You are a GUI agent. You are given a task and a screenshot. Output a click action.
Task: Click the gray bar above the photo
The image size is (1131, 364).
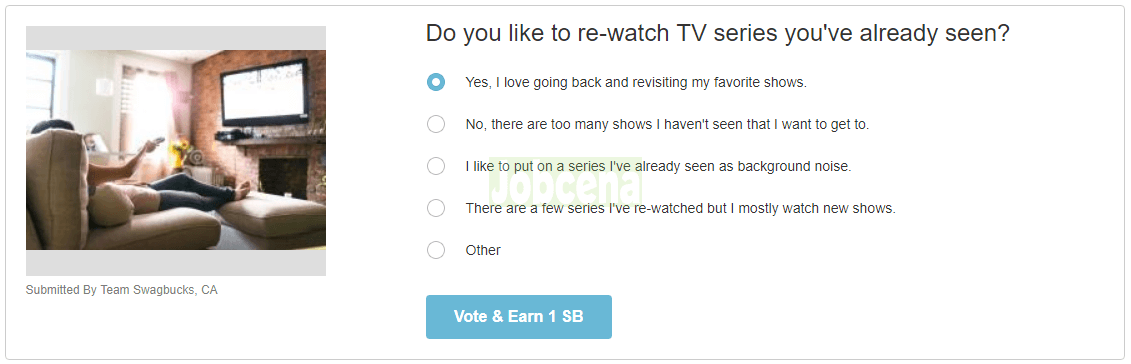coord(176,38)
